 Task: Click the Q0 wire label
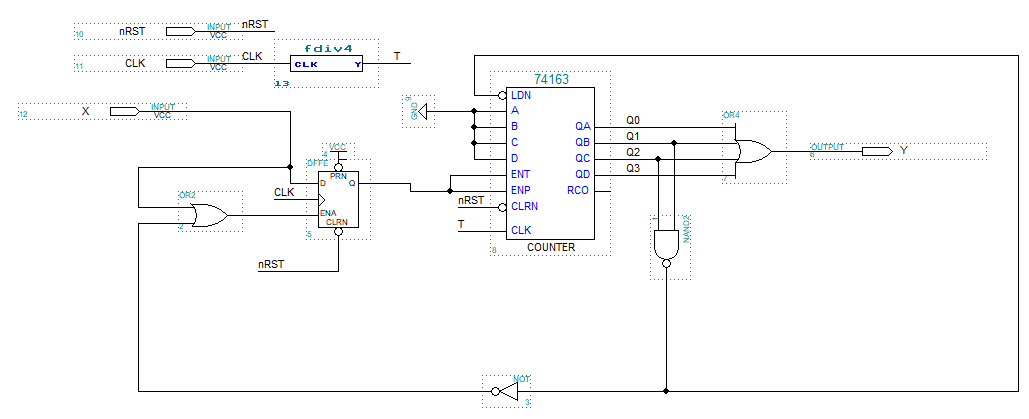pyautogui.click(x=633, y=120)
